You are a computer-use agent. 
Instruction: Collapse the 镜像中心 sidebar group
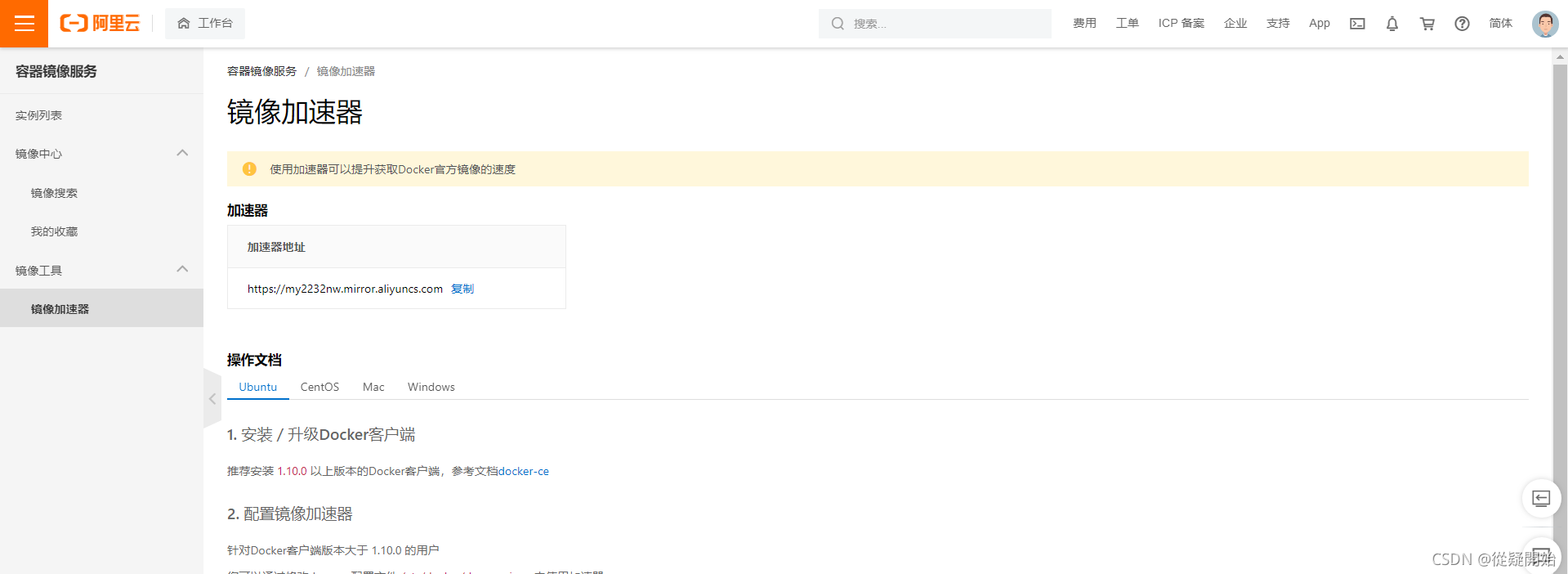click(x=182, y=153)
